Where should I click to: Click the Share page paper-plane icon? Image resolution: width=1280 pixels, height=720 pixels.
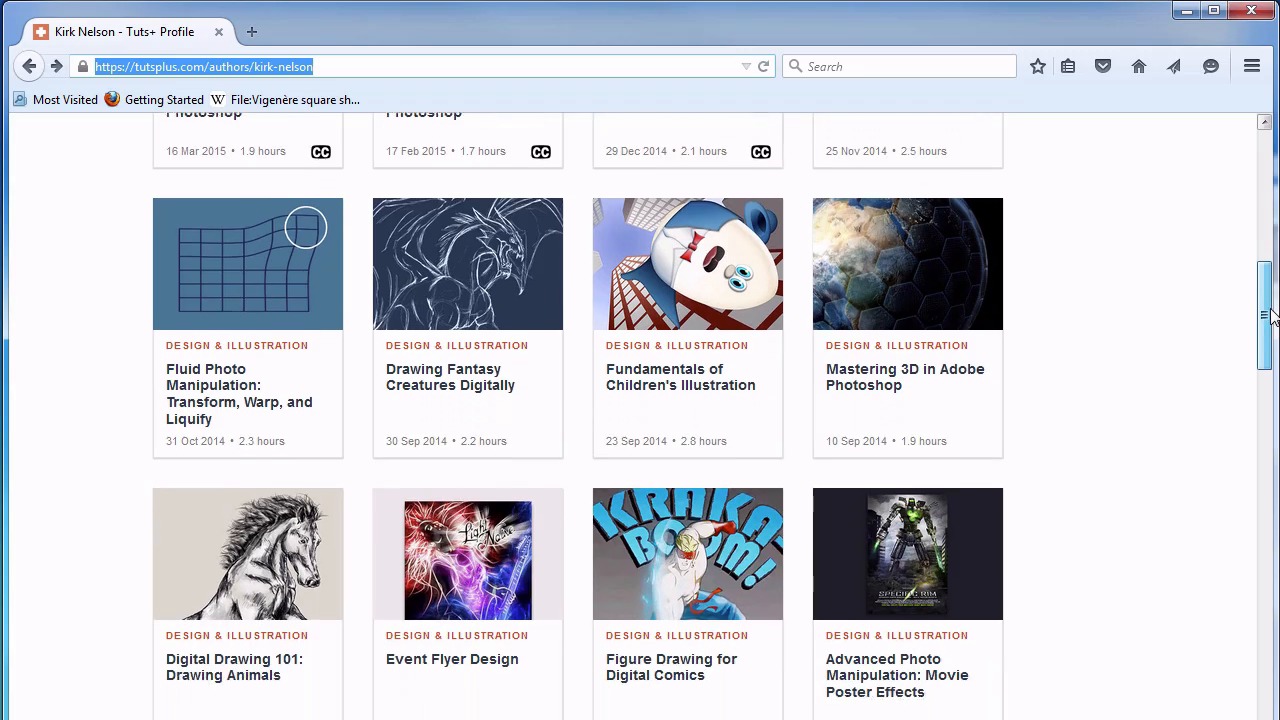click(x=1174, y=66)
